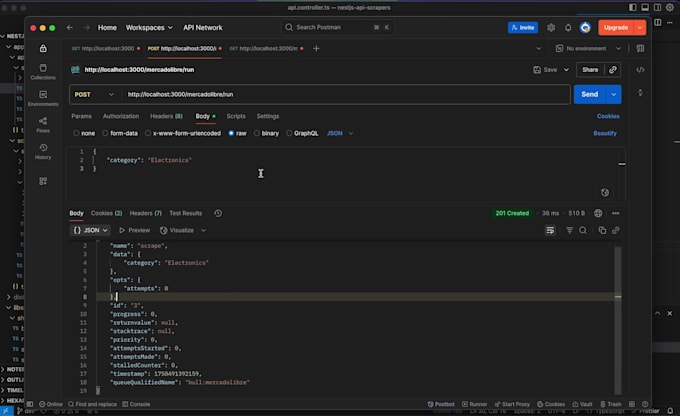Open the History sidebar panel
The width and height of the screenshot is (680, 416).
43,151
